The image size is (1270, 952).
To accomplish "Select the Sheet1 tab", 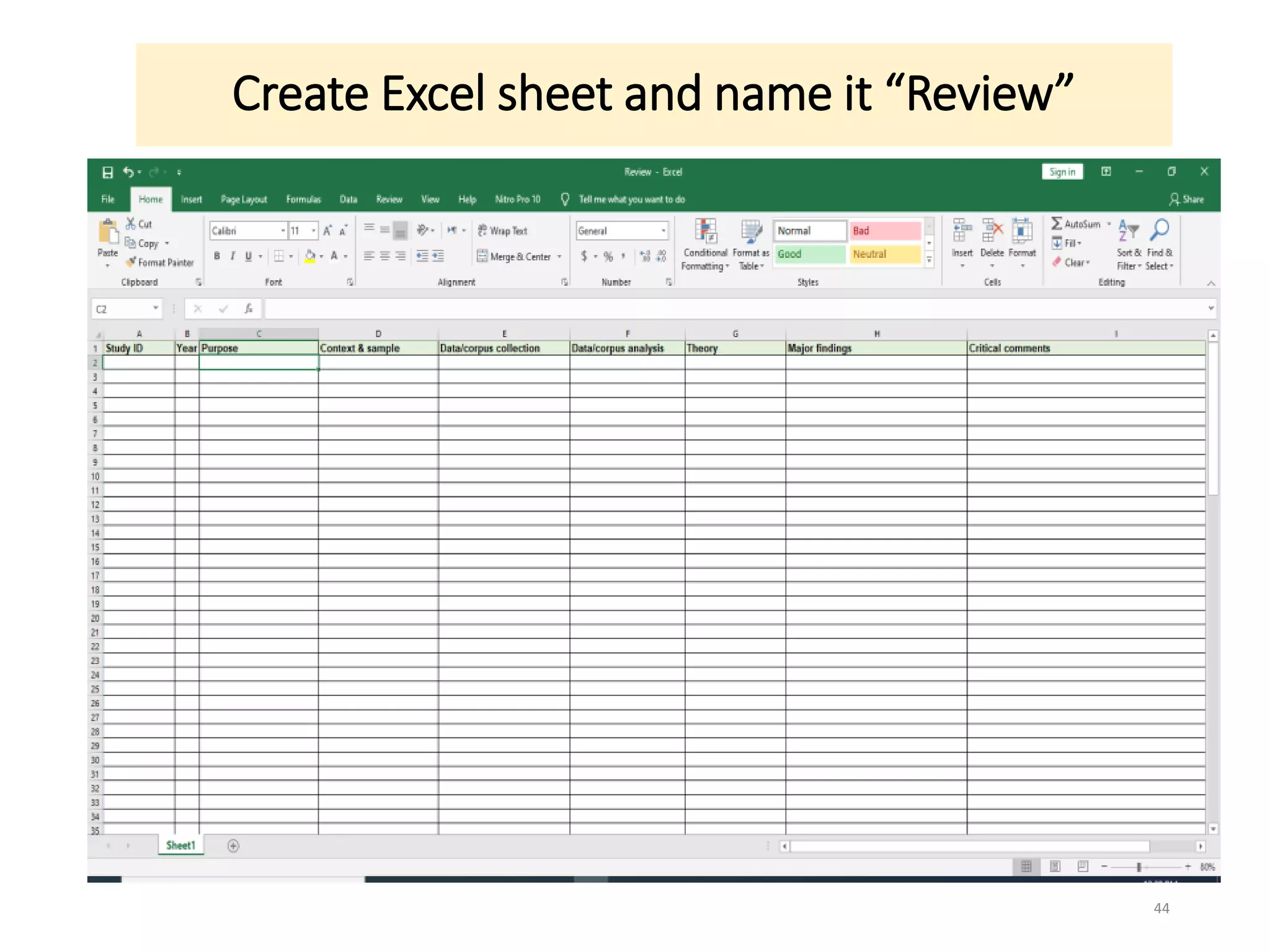I will [x=180, y=845].
